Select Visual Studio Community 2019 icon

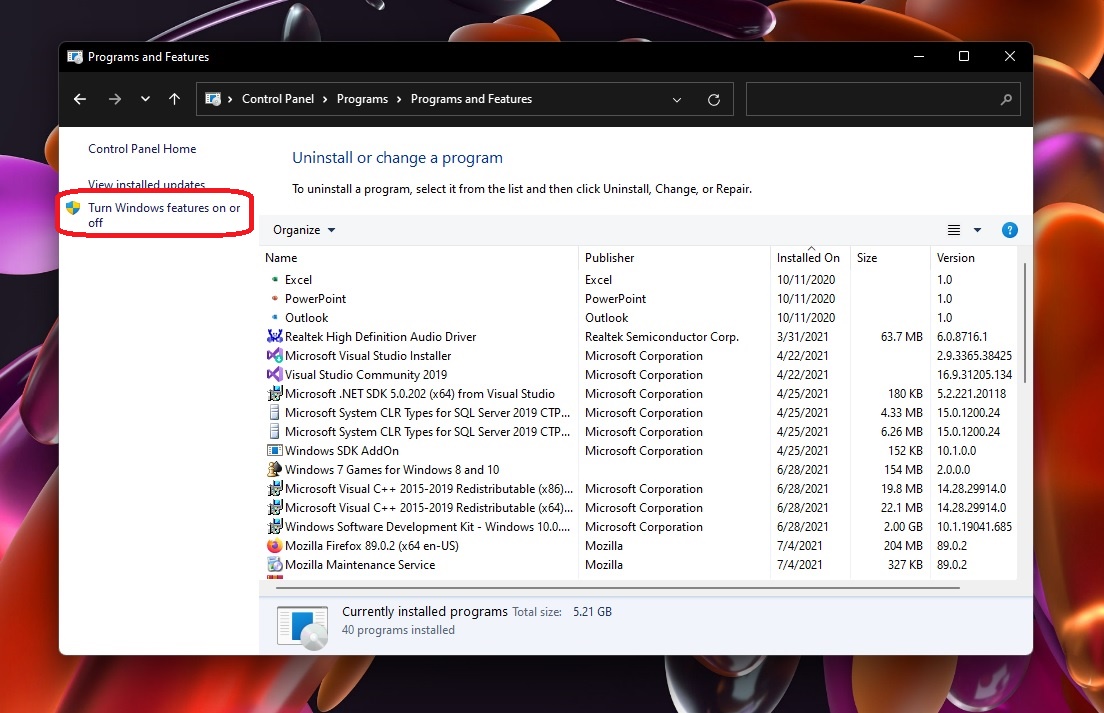coord(275,374)
